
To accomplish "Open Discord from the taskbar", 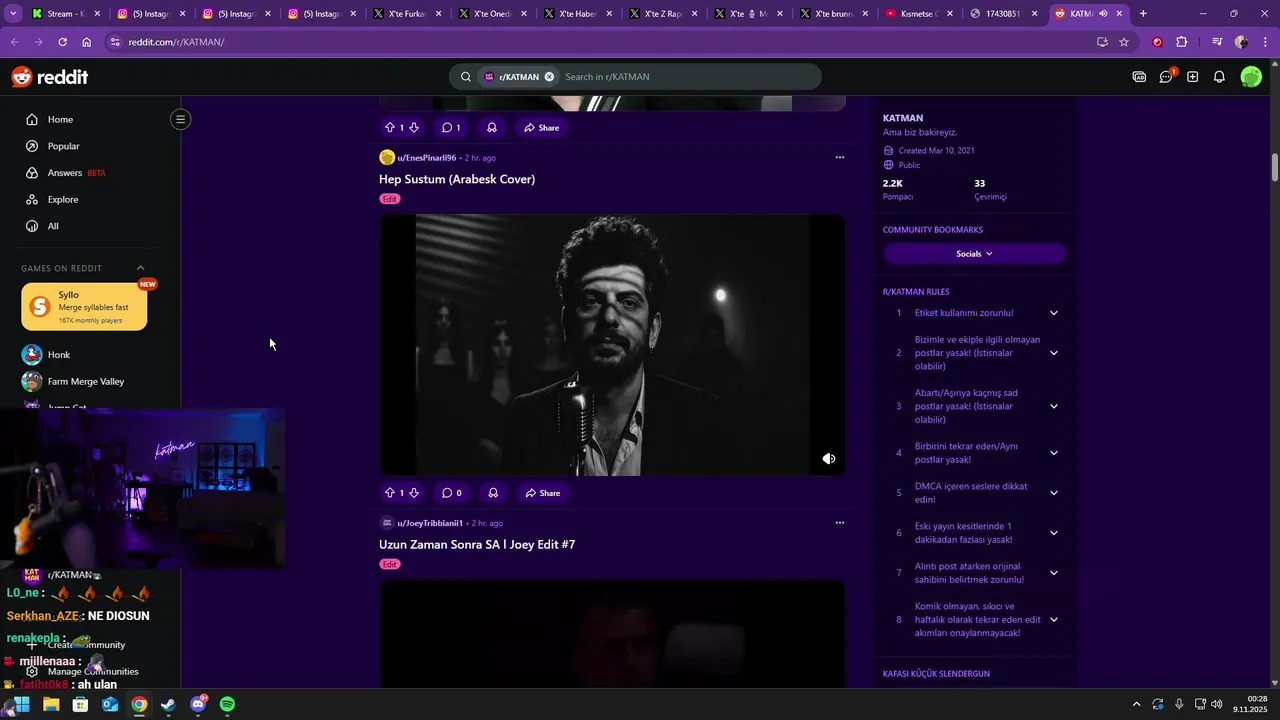I will (x=198, y=704).
